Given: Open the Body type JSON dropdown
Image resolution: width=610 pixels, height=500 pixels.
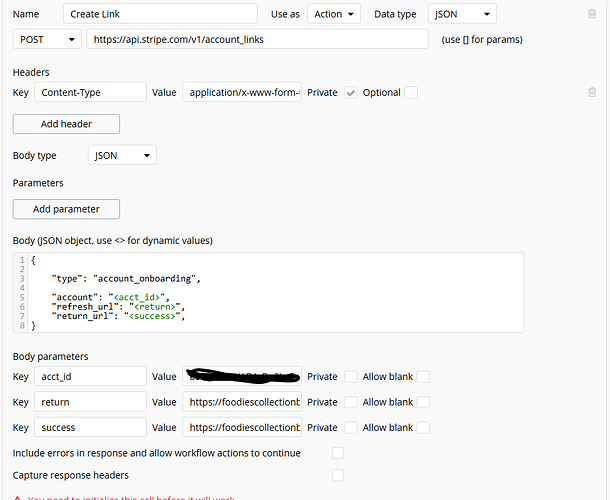Looking at the screenshot, I should (121, 155).
